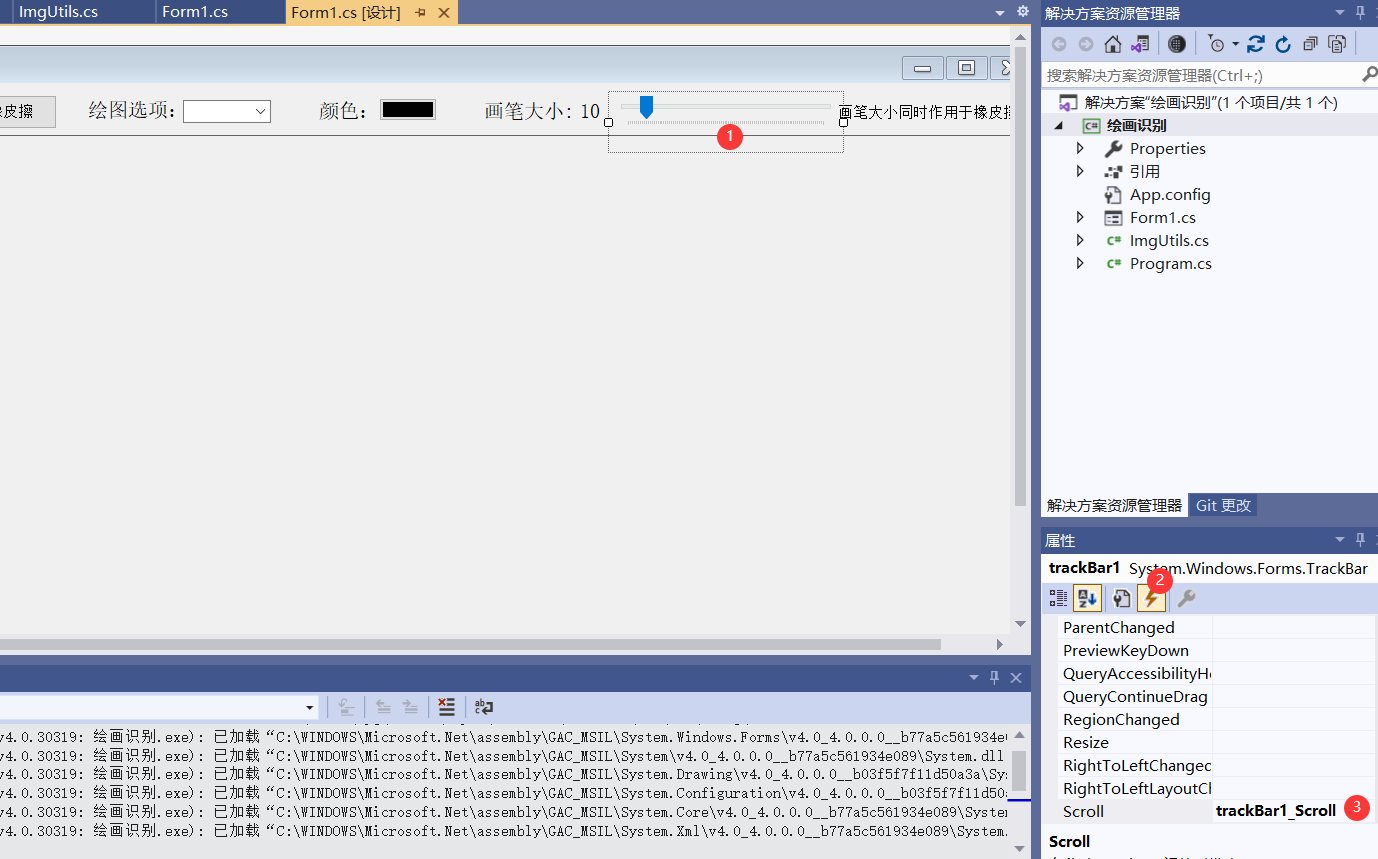Click the Home icon in Solution Explorer toolbar
This screenshot has width=1378, height=859.
[x=1112, y=44]
